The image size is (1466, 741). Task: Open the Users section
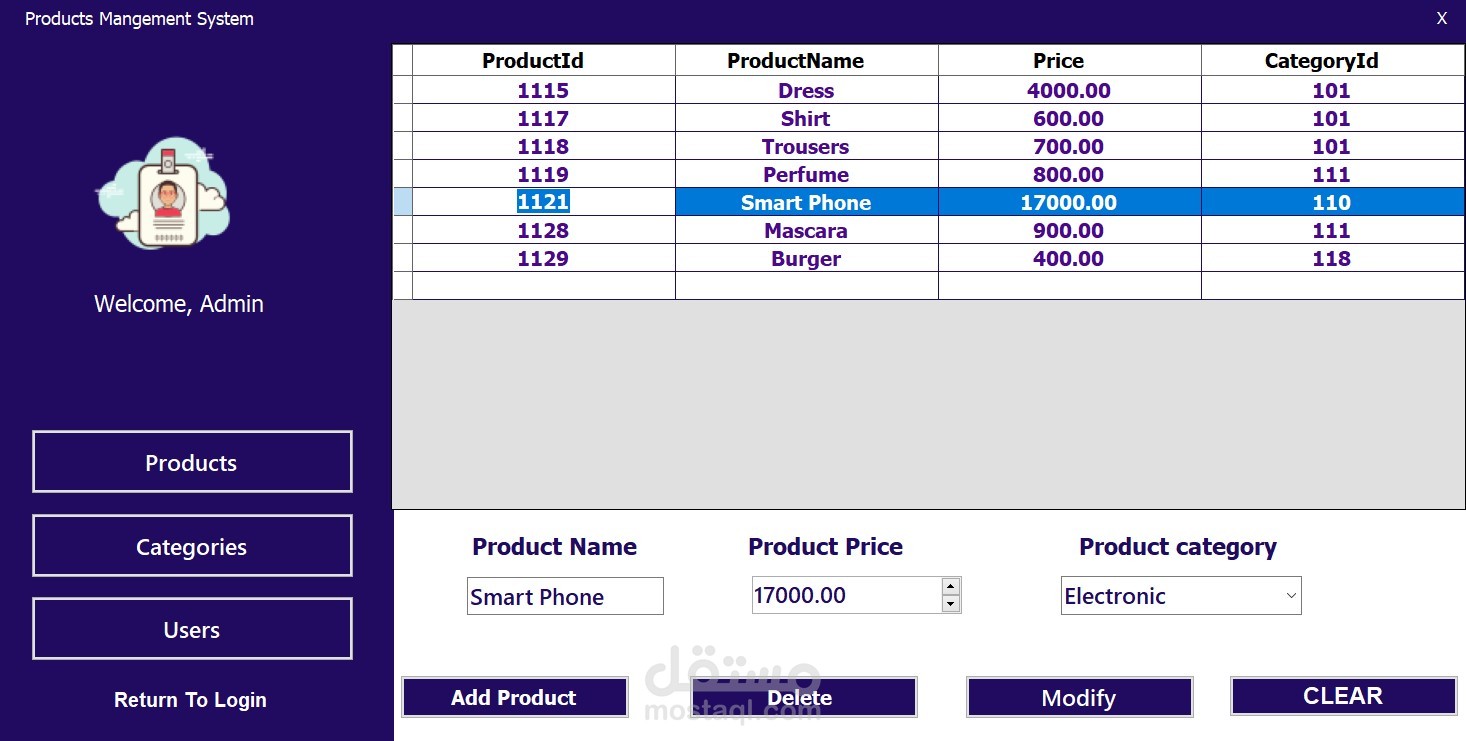point(192,629)
